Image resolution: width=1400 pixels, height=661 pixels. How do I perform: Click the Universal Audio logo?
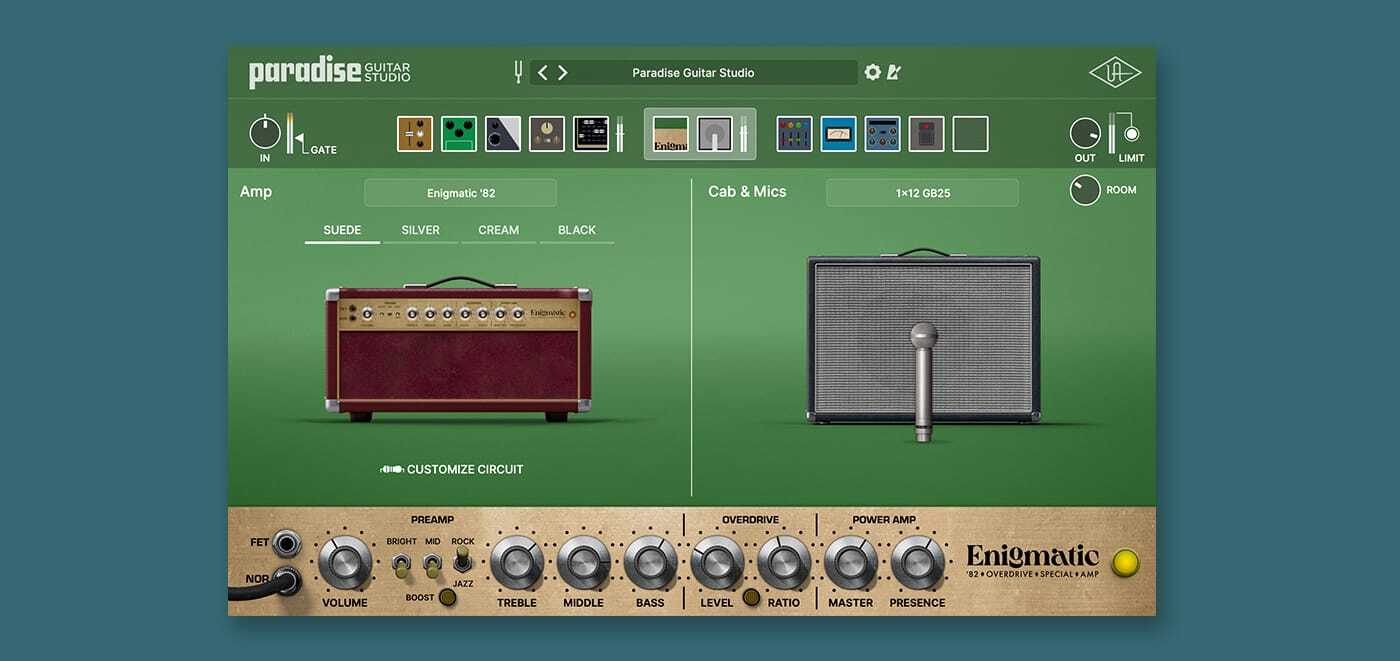pos(1114,73)
